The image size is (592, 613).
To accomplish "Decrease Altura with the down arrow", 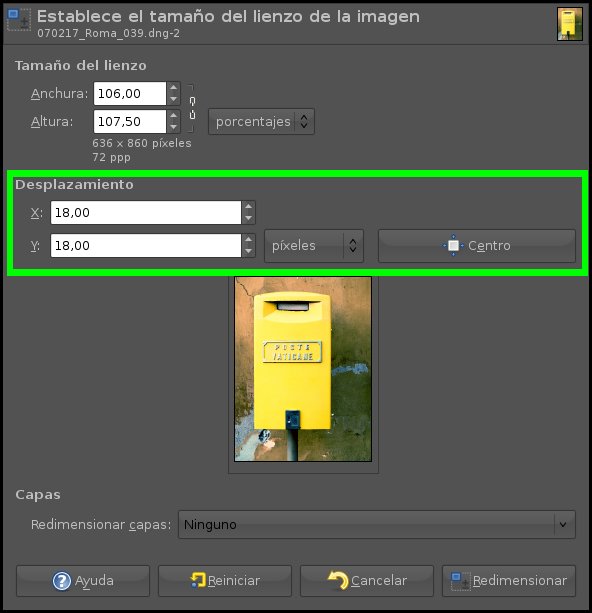I will pos(173,127).
